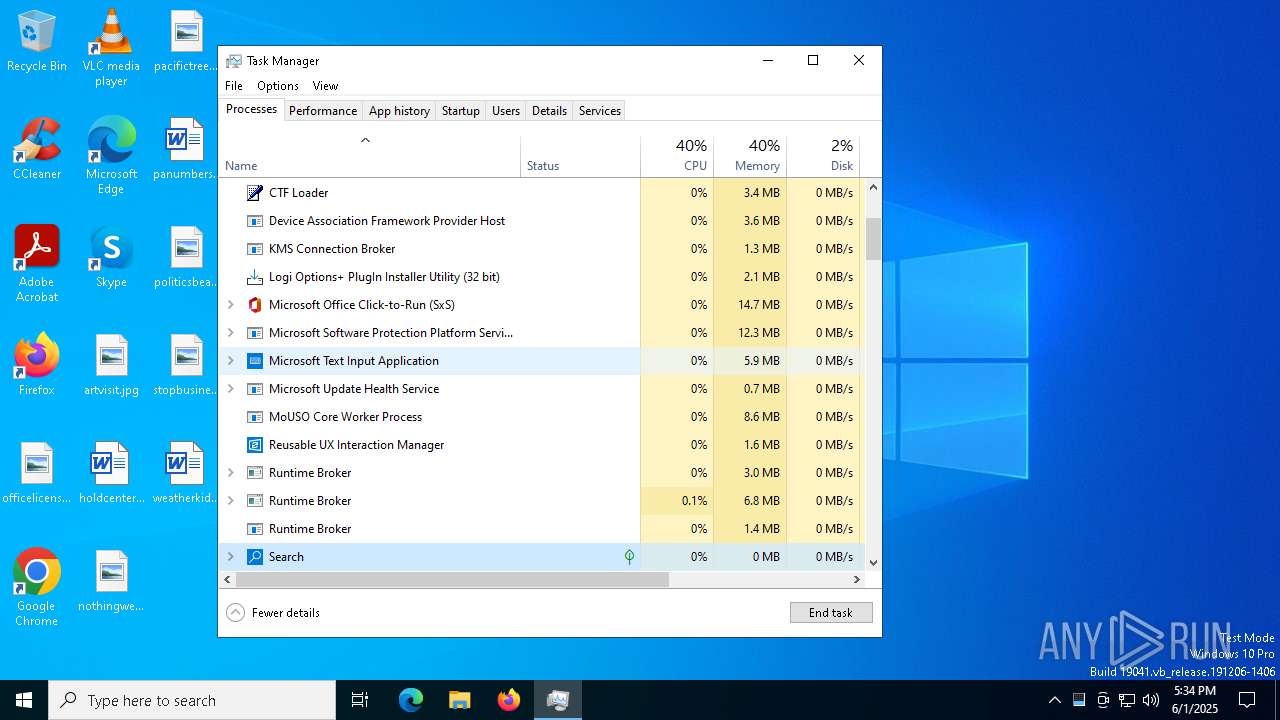Select CCleaner desktop shortcut

(37, 149)
